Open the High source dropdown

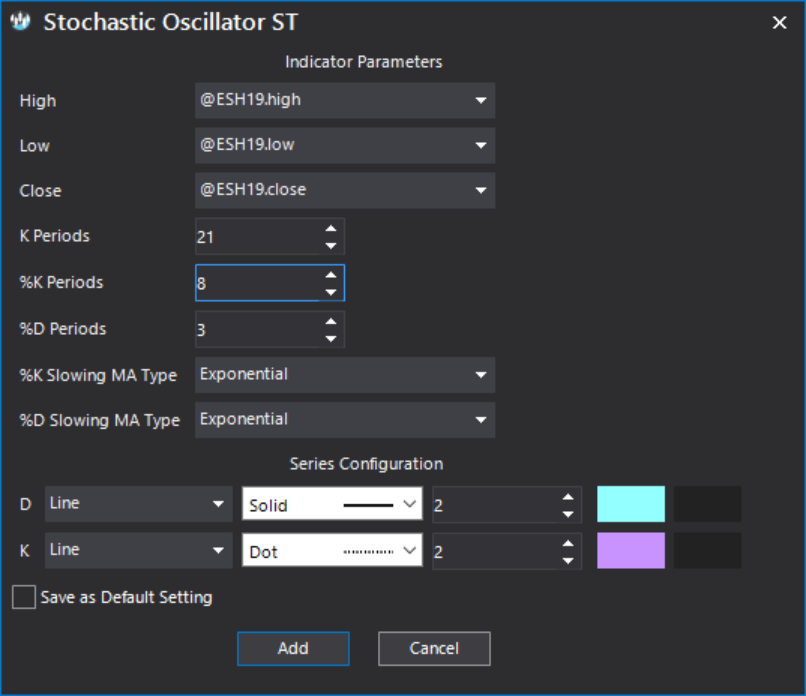pos(345,100)
